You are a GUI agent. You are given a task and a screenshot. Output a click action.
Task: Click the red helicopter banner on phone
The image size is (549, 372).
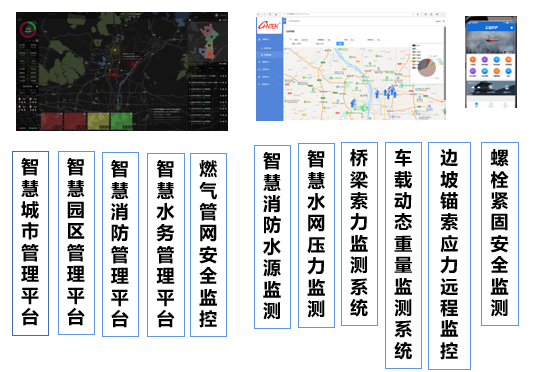pyautogui.click(x=491, y=42)
